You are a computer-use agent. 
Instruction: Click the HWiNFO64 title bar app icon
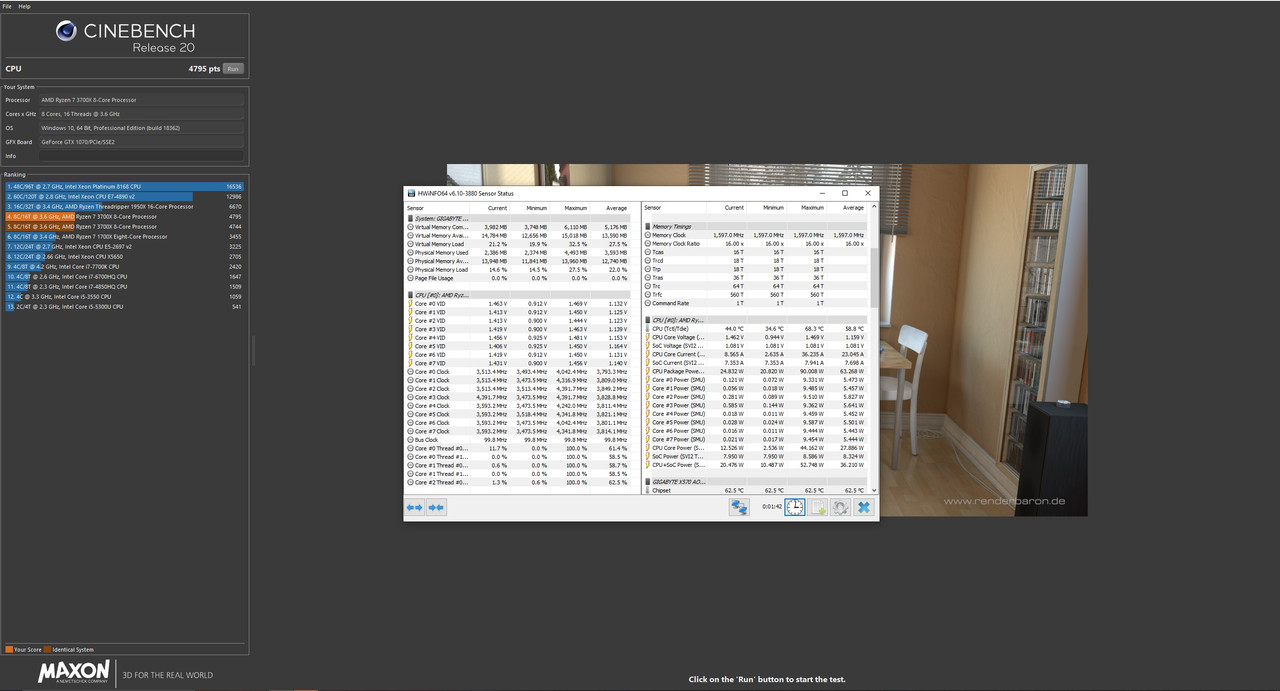[x=410, y=193]
